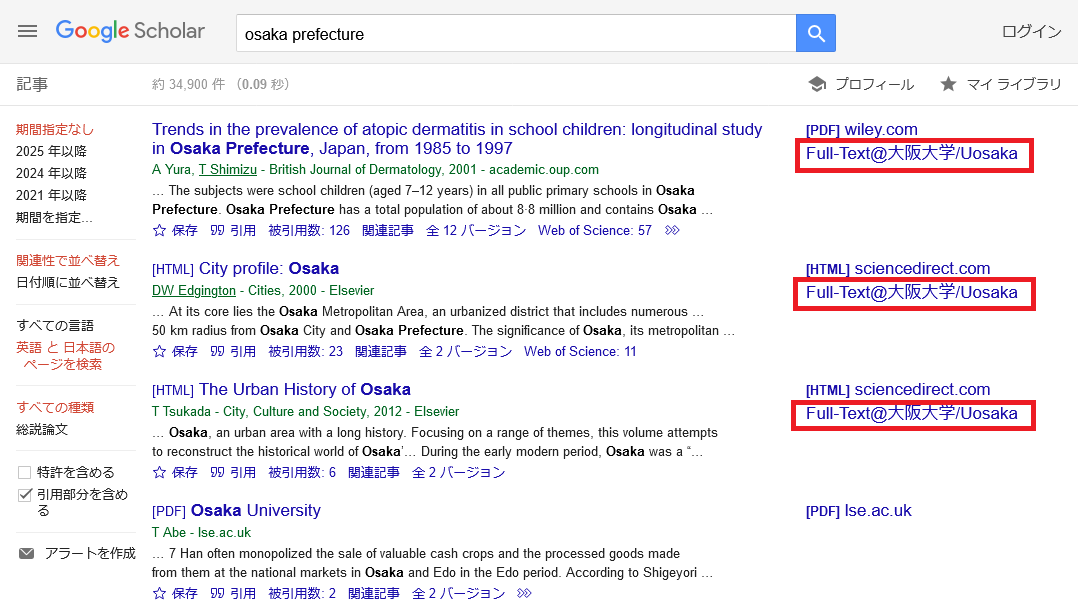Open Trends in atopic dermatitis article title
Screen dimensions: 1078x610
coord(457,139)
